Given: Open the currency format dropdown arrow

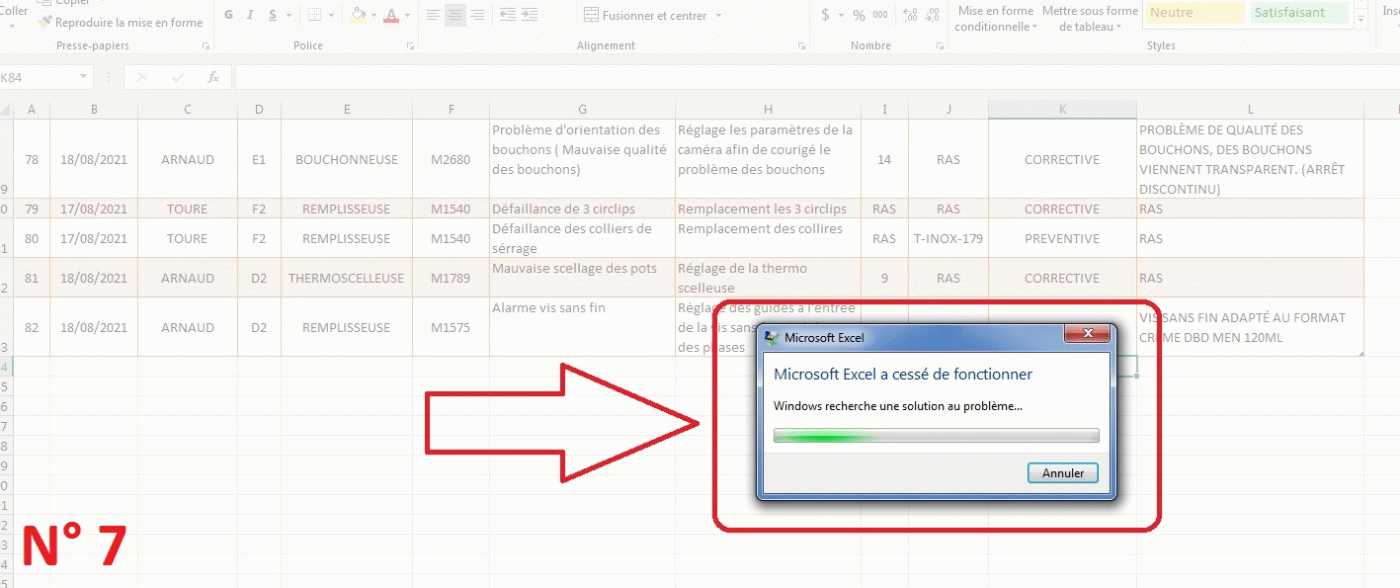Looking at the screenshot, I should click(x=840, y=15).
